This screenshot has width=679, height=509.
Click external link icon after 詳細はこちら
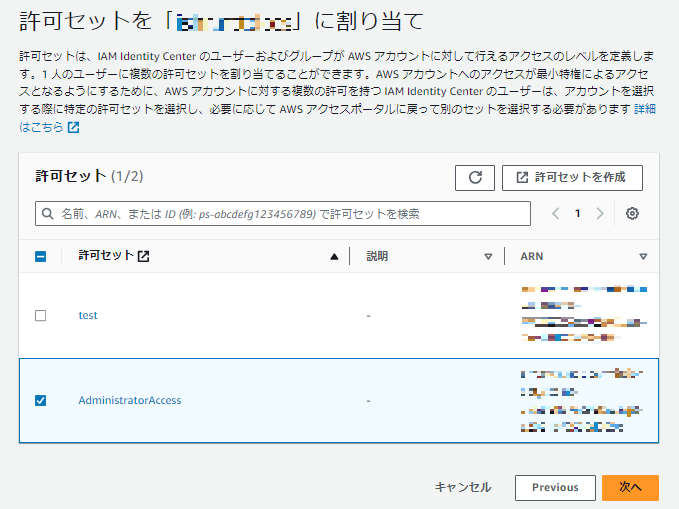point(74,128)
